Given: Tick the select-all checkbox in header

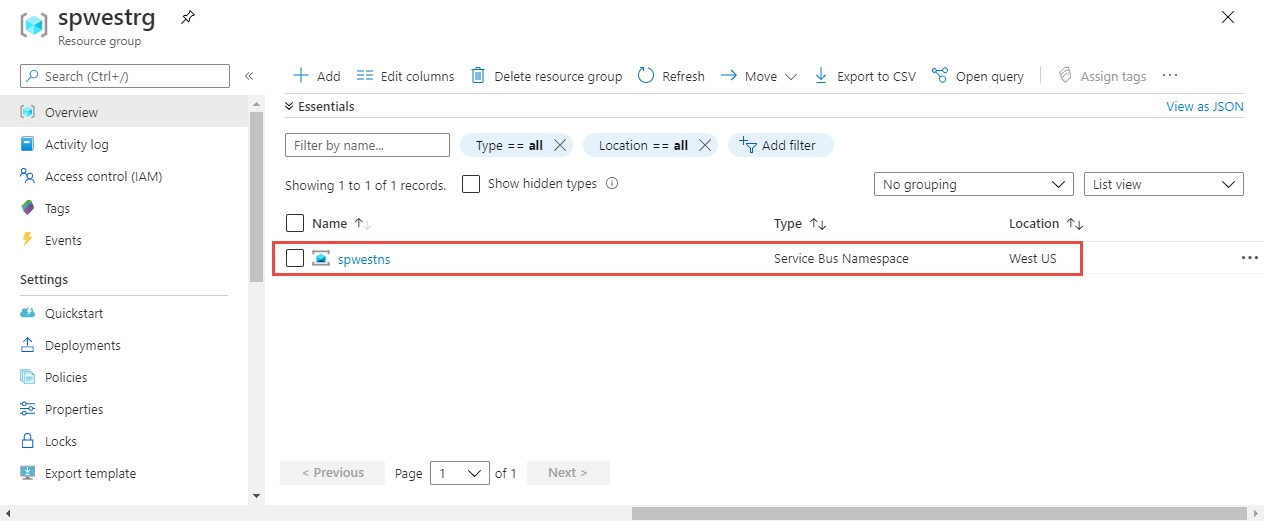Looking at the screenshot, I should coord(295,223).
